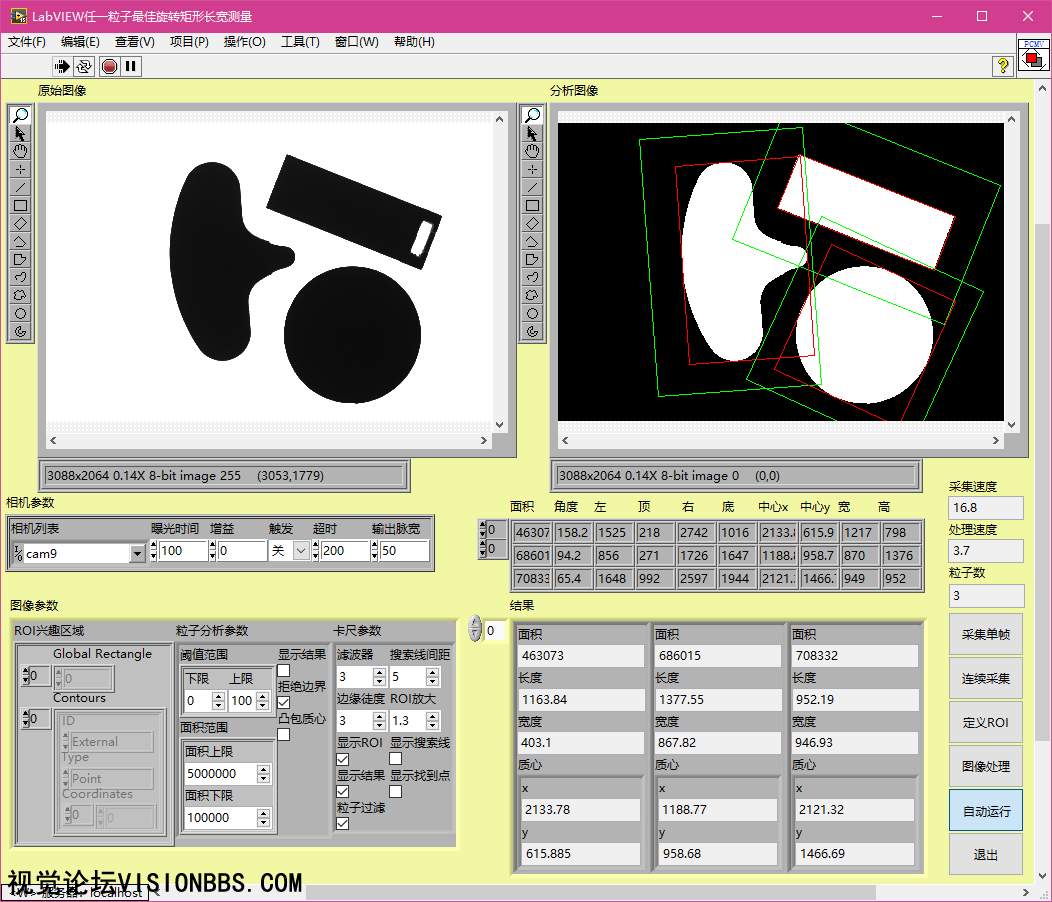Enable the 显示搜索线 checkbox
1052x902 pixels.
click(396, 759)
